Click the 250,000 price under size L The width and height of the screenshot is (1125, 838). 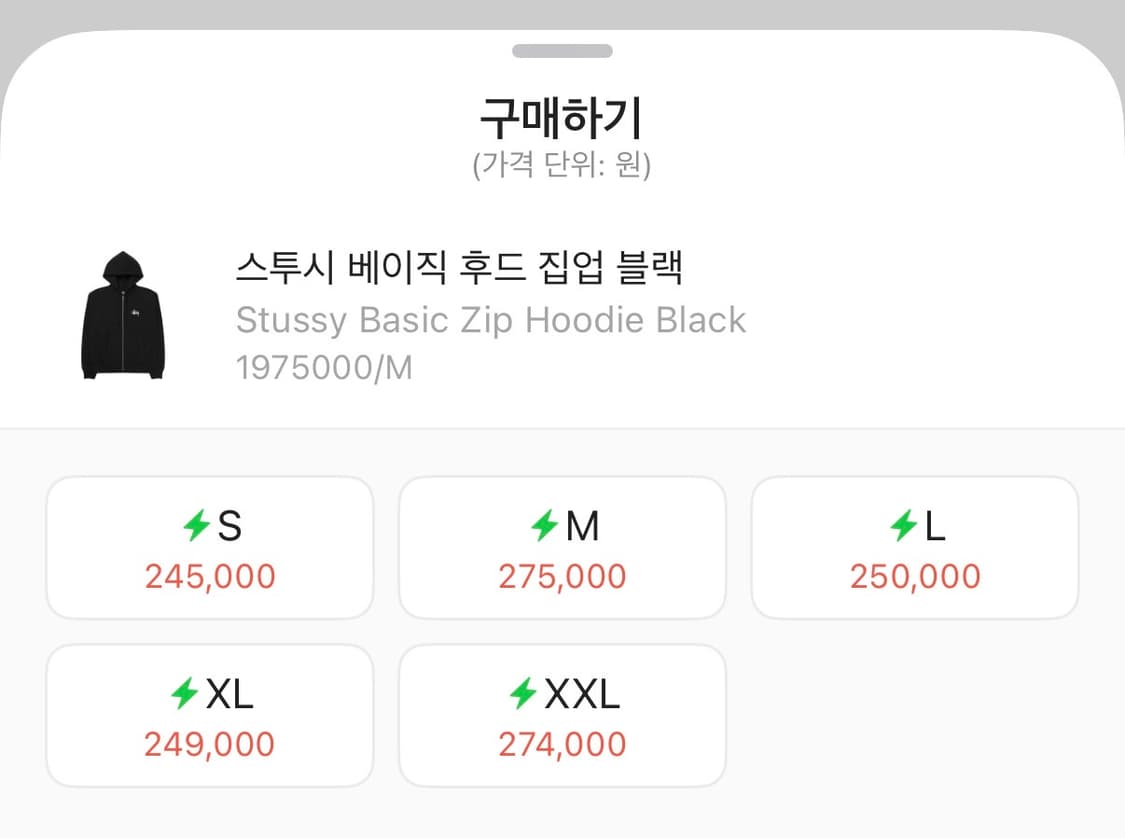click(x=914, y=576)
